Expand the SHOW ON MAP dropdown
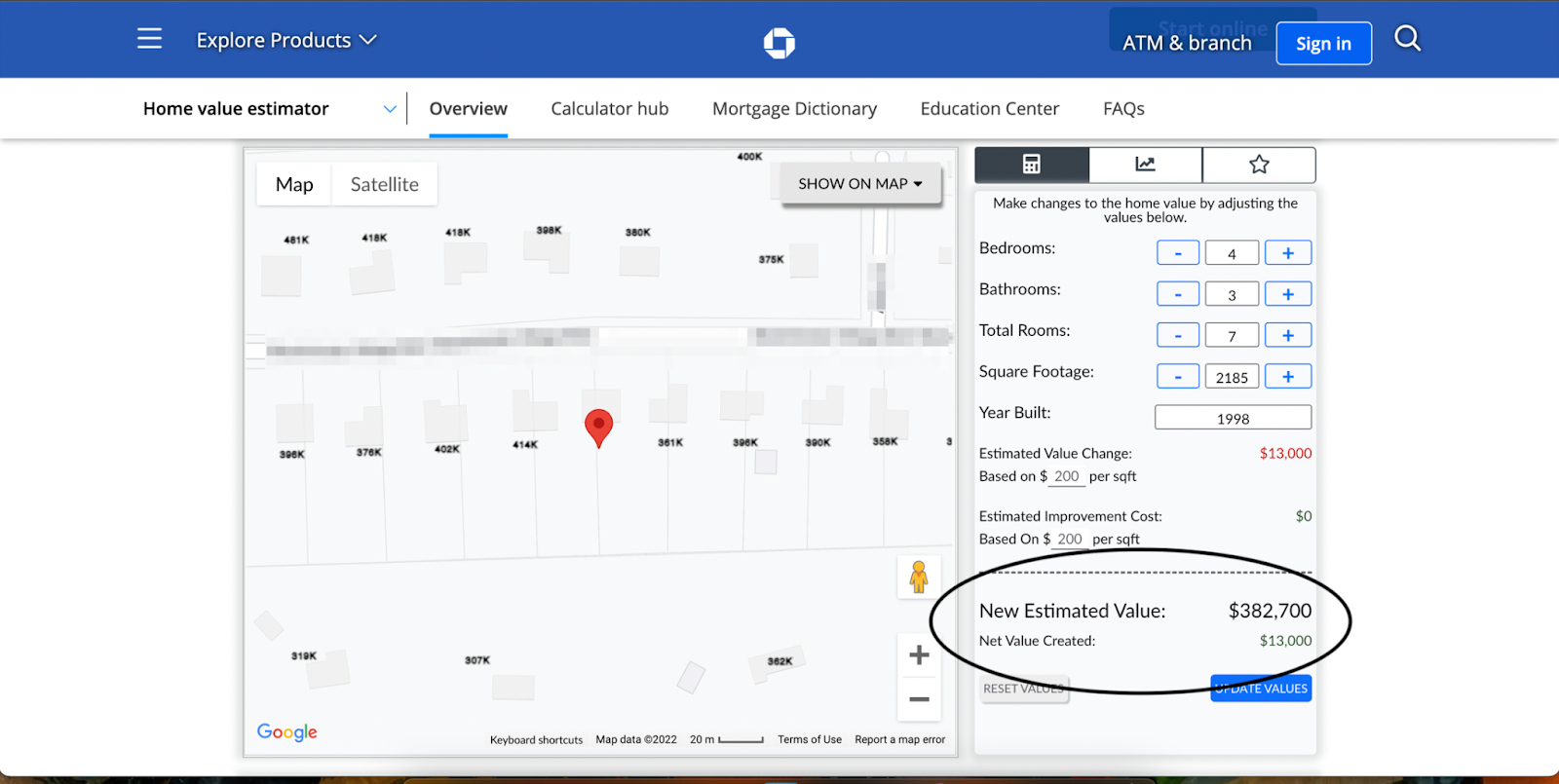1559x784 pixels. click(859, 184)
